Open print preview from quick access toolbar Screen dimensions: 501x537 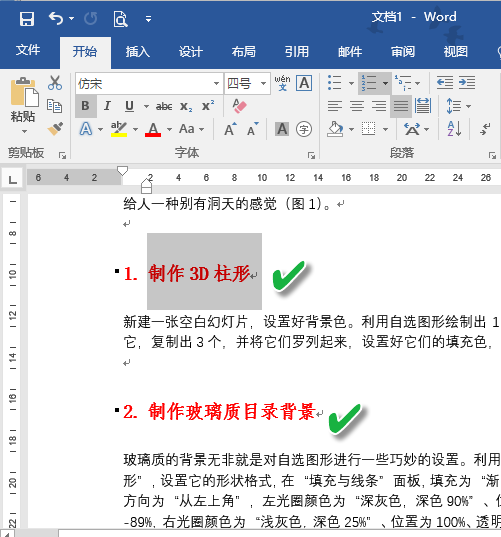120,19
